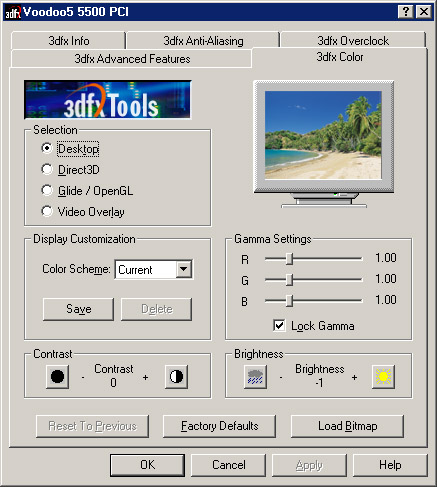Click the beach preview image in monitor
This screenshot has width=437, height=487.
tap(323, 135)
